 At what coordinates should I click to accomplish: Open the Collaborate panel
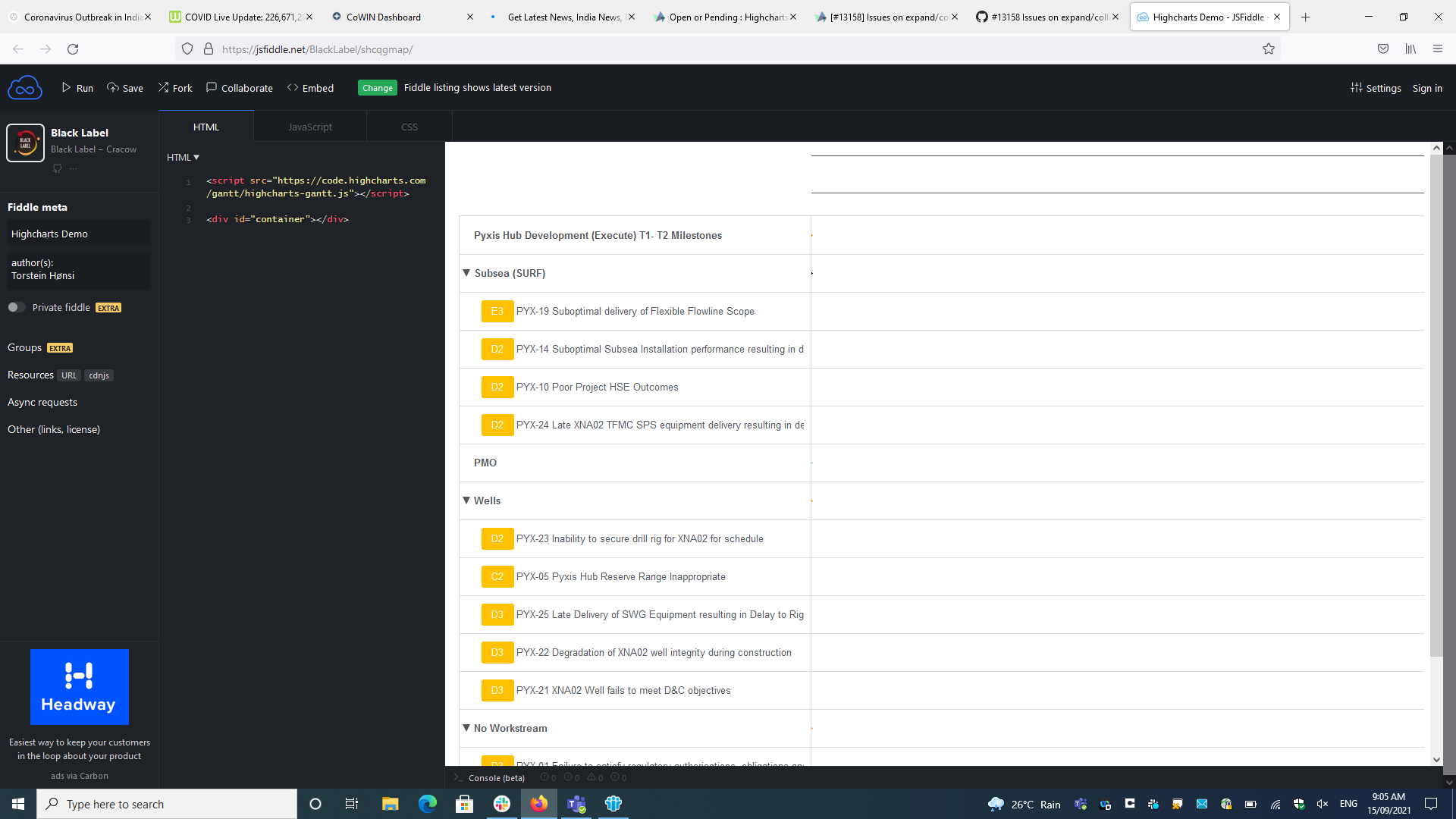(239, 88)
